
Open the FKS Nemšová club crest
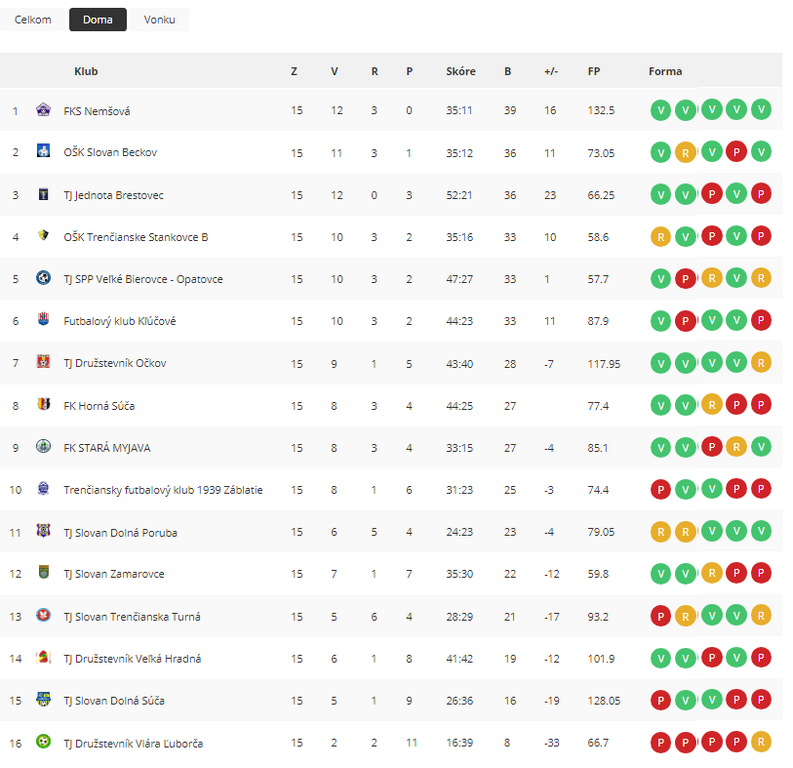(43, 110)
